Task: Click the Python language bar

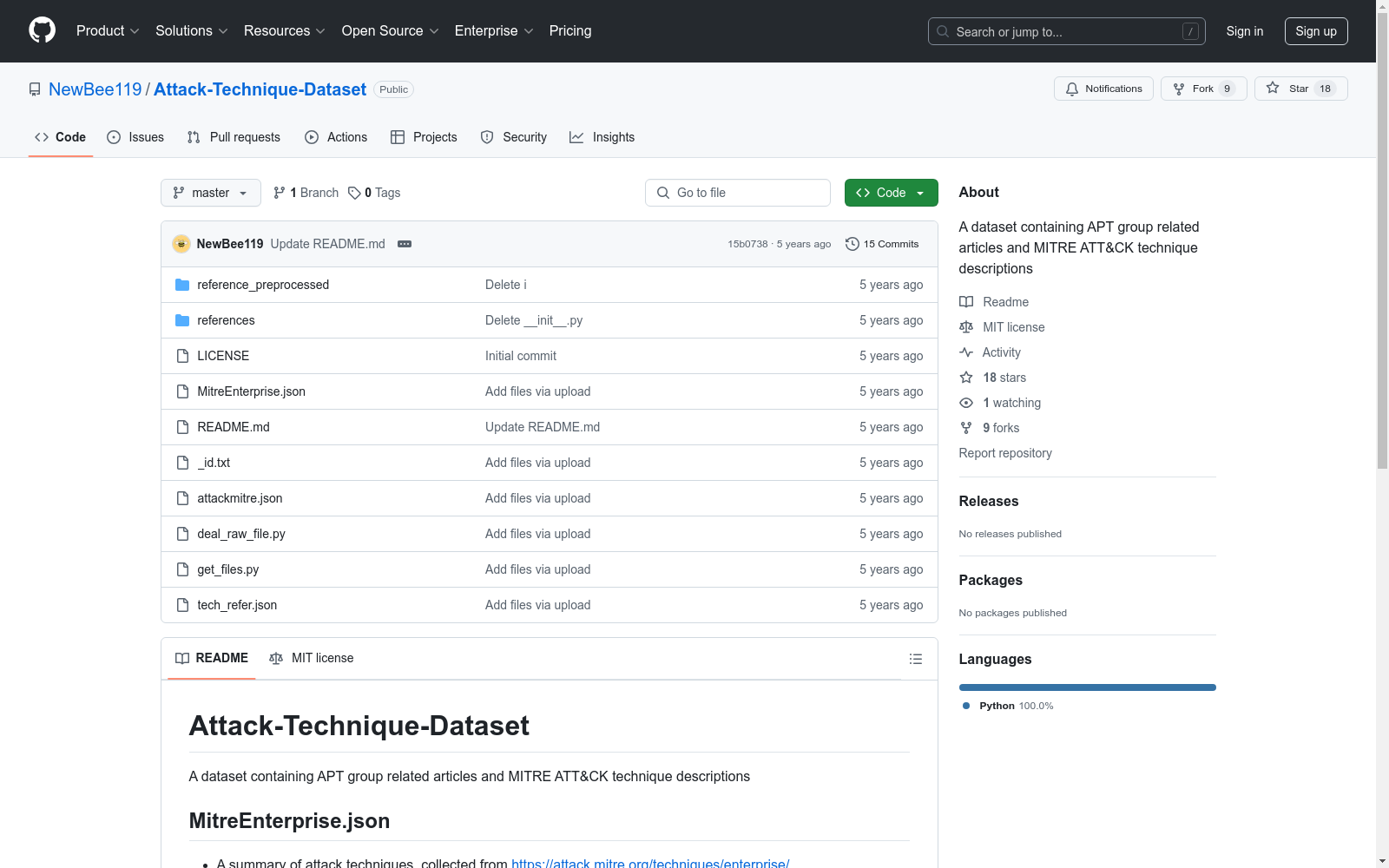Action: coord(1087,687)
